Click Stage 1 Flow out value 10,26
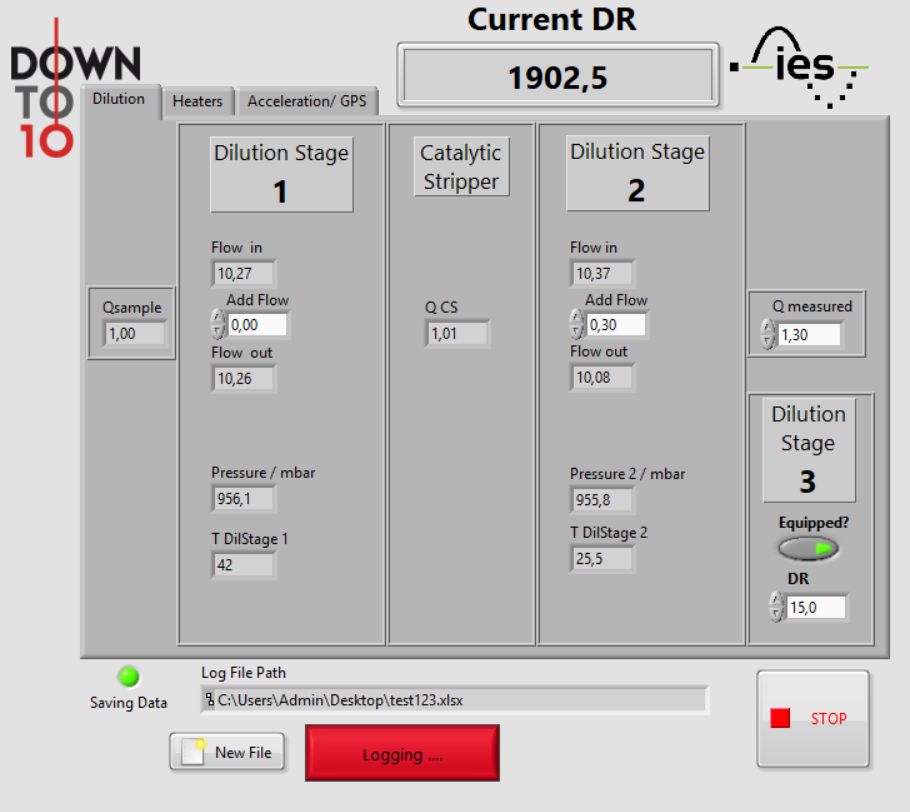Screen dimensions: 910x812 click(243, 378)
